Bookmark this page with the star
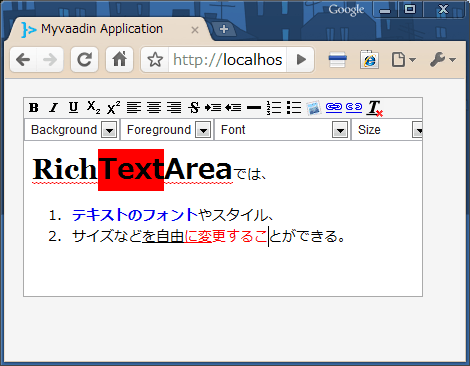Screen dimensions: 470x366 pyautogui.click(x=155, y=60)
